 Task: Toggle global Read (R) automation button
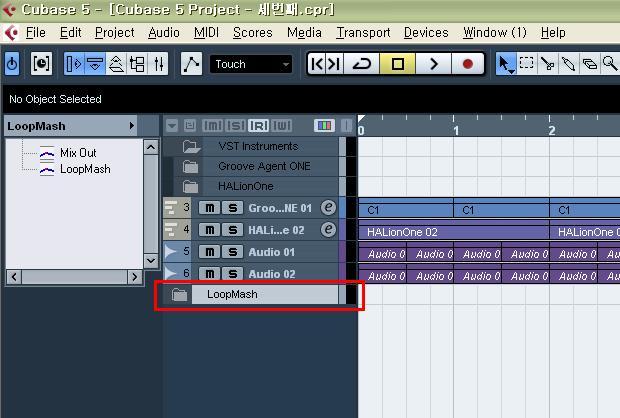(259, 126)
